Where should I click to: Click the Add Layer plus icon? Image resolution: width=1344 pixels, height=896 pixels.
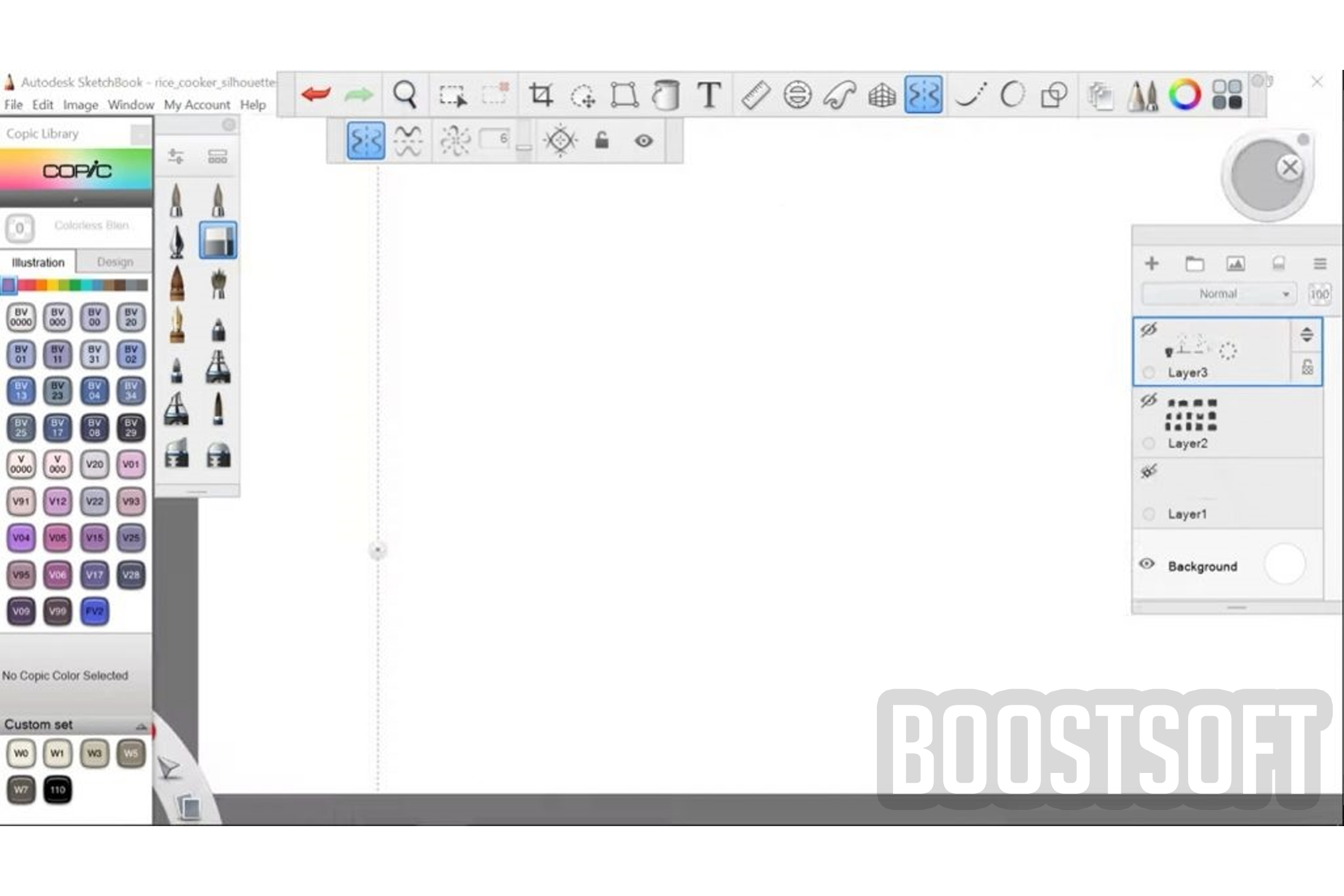click(1152, 263)
